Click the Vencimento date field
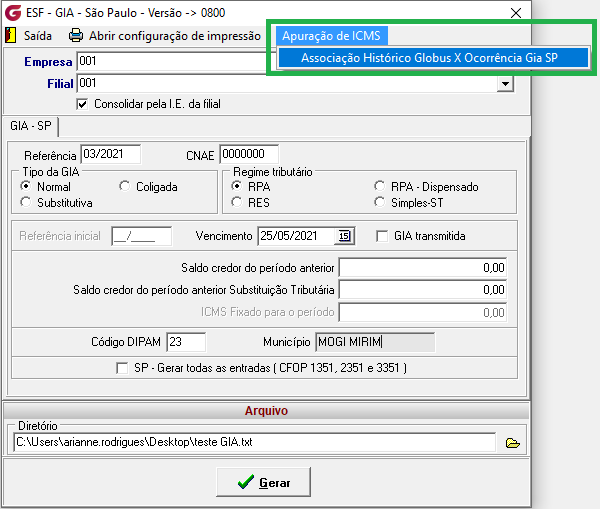 297,236
